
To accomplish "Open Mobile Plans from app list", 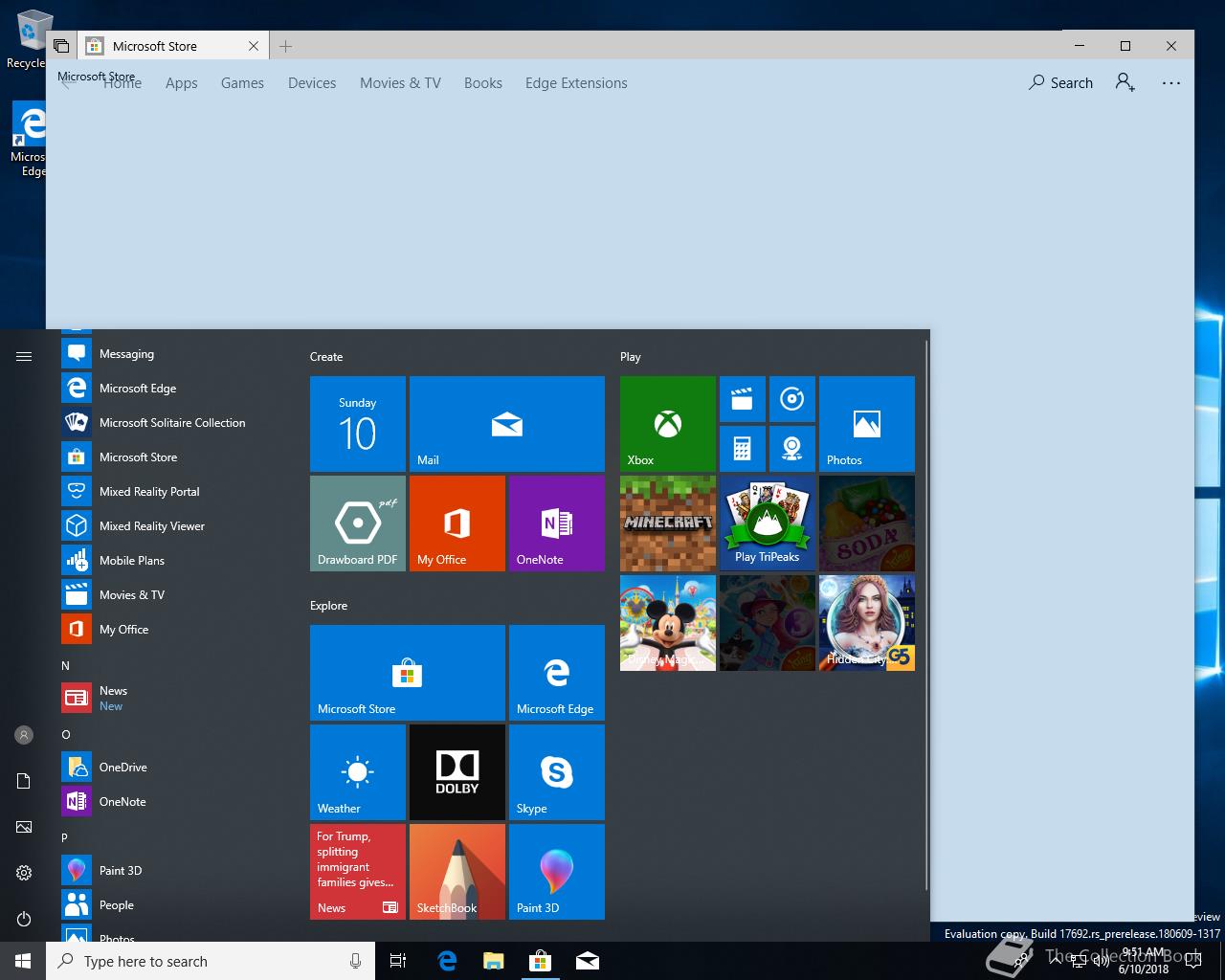I will tap(172, 561).
